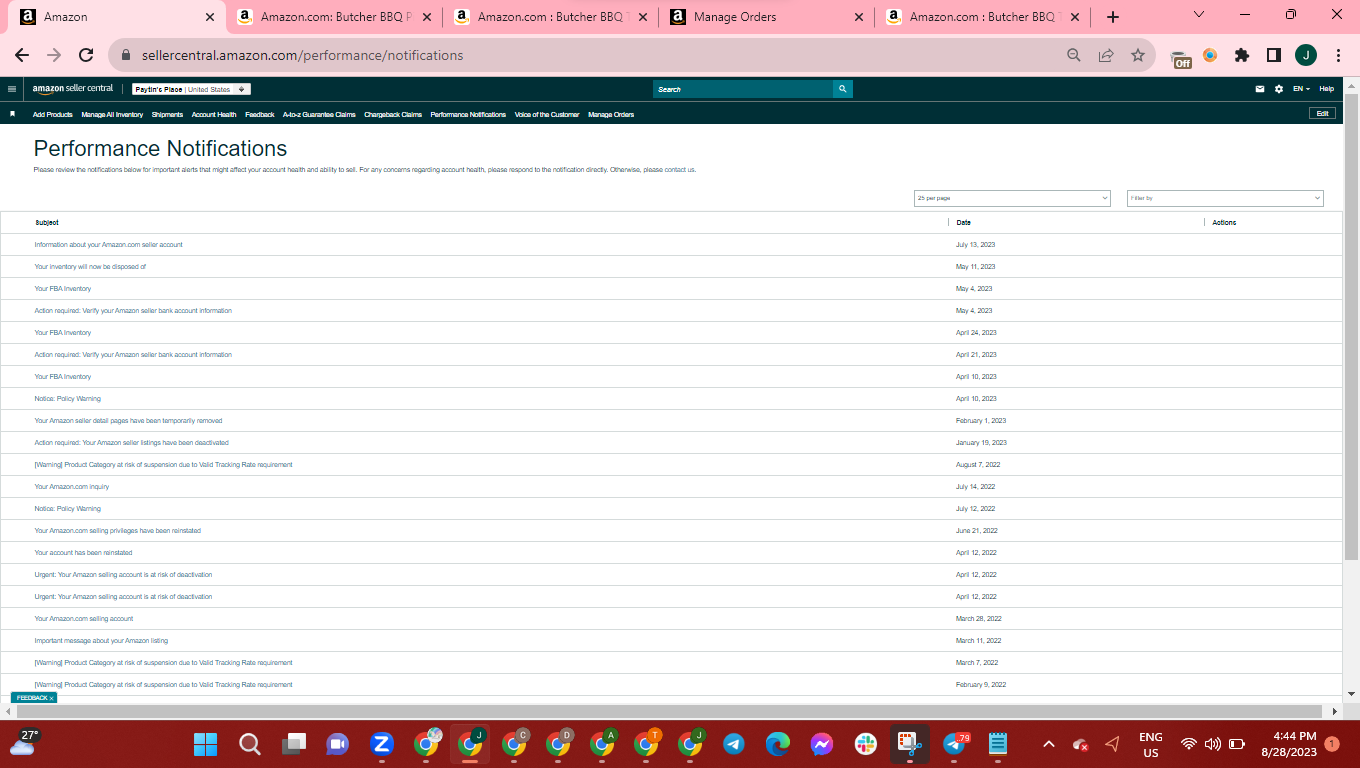Click the Edit button in navigation bar
The width and height of the screenshot is (1360, 768).
click(1322, 114)
